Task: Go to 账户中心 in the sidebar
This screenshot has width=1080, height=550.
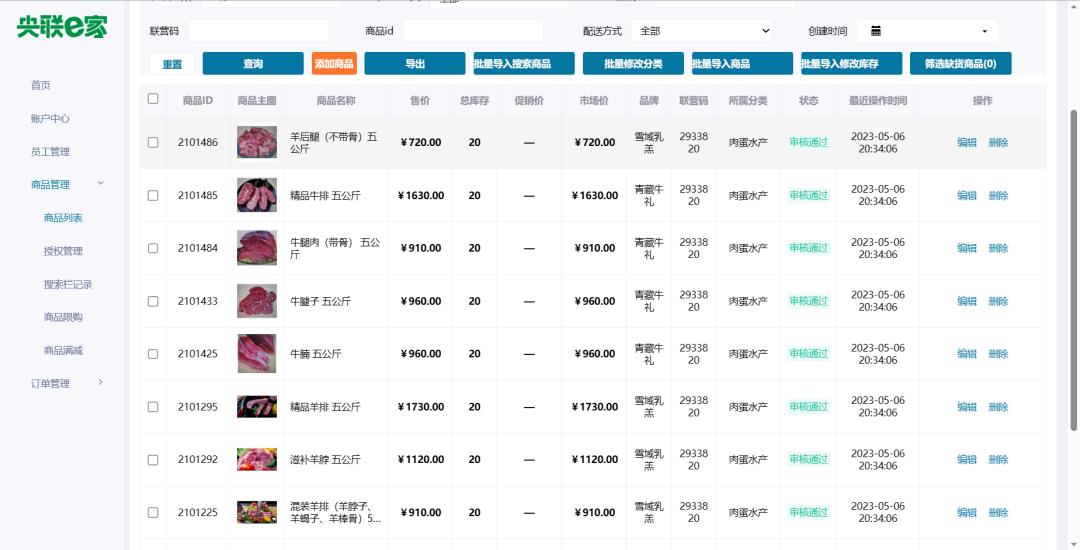Action: pyautogui.click(x=50, y=118)
